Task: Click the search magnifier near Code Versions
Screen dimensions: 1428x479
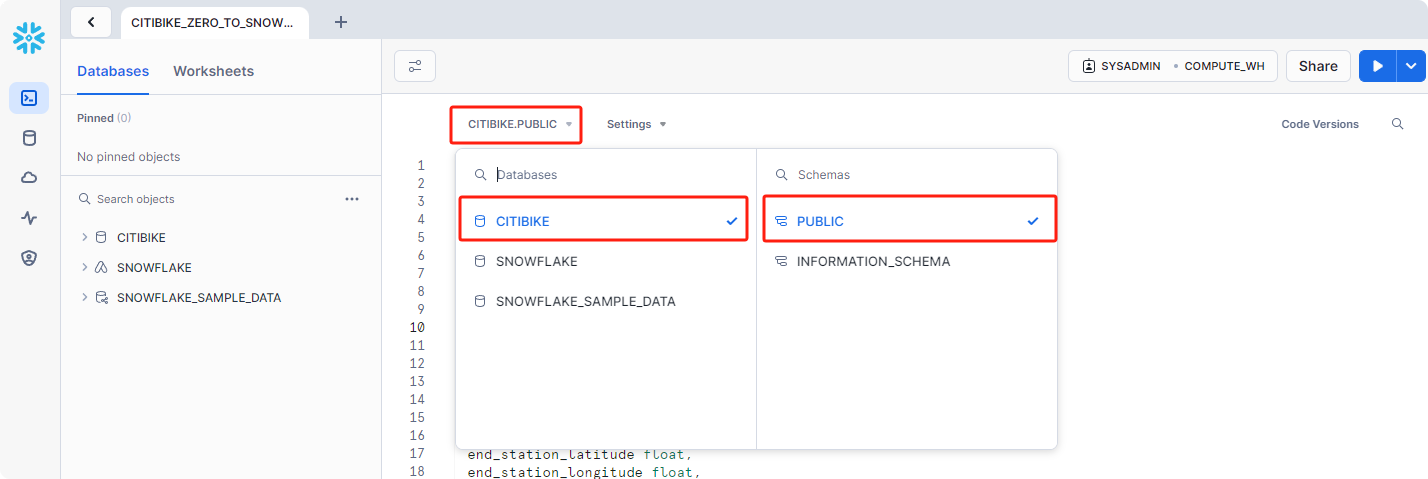Action: 1397,124
